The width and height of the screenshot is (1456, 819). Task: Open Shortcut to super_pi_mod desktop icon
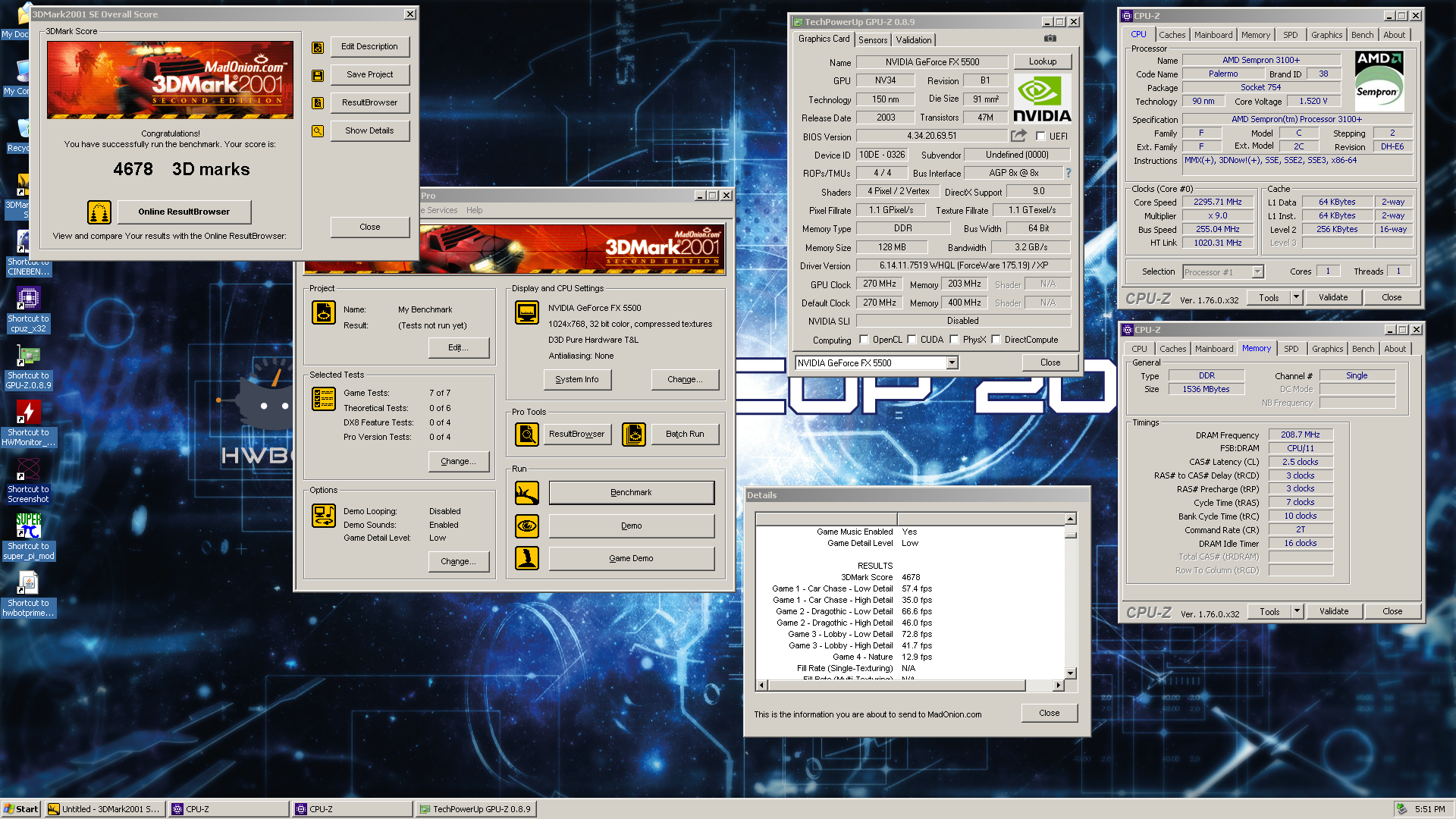[29, 537]
